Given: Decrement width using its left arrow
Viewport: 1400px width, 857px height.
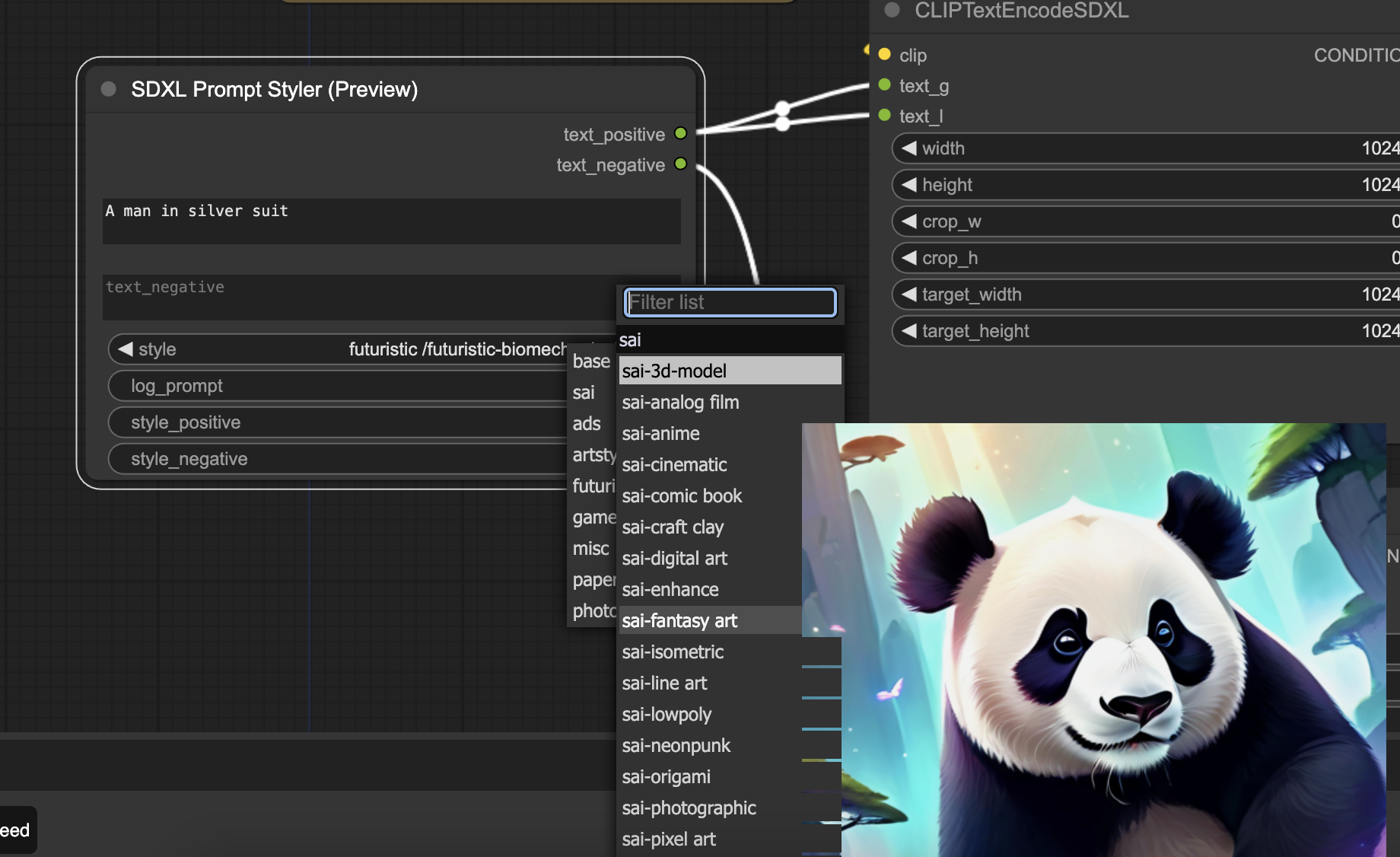Looking at the screenshot, I should pos(908,148).
